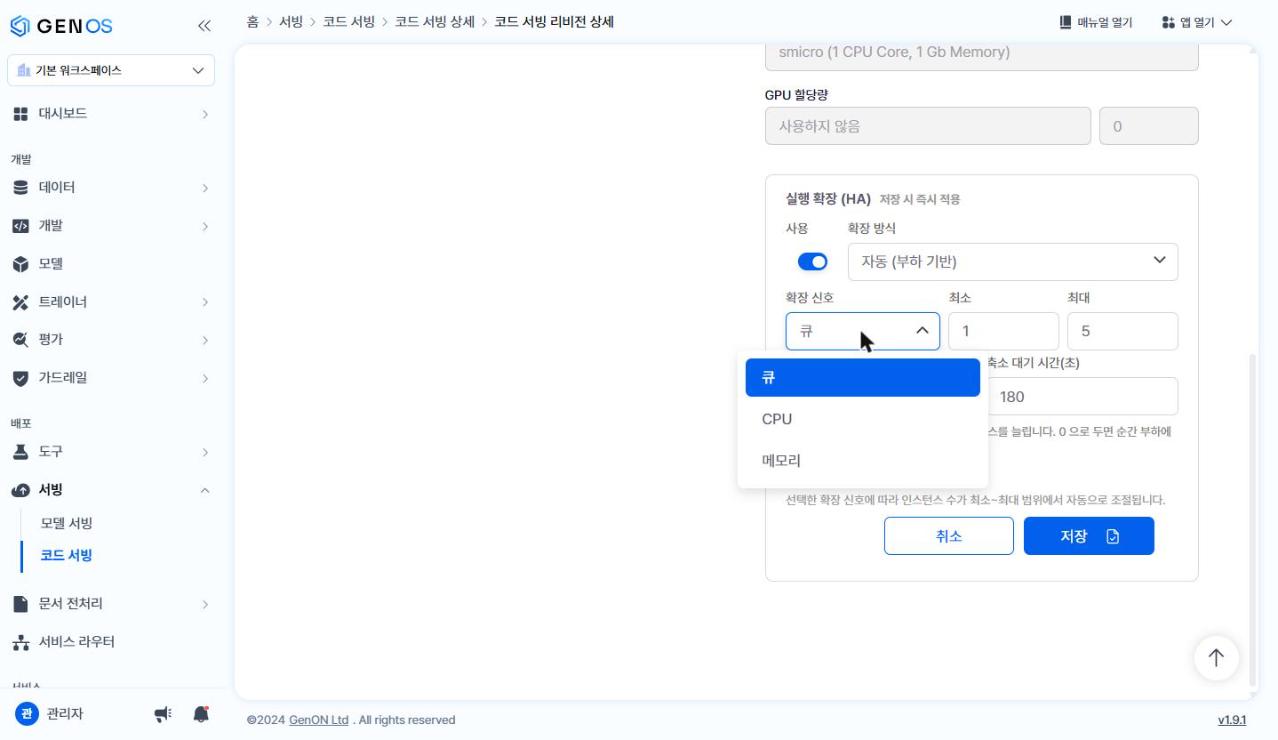The height and width of the screenshot is (740, 1278).
Task: Open 매뉴얼 열기 link
Action: tap(1096, 22)
